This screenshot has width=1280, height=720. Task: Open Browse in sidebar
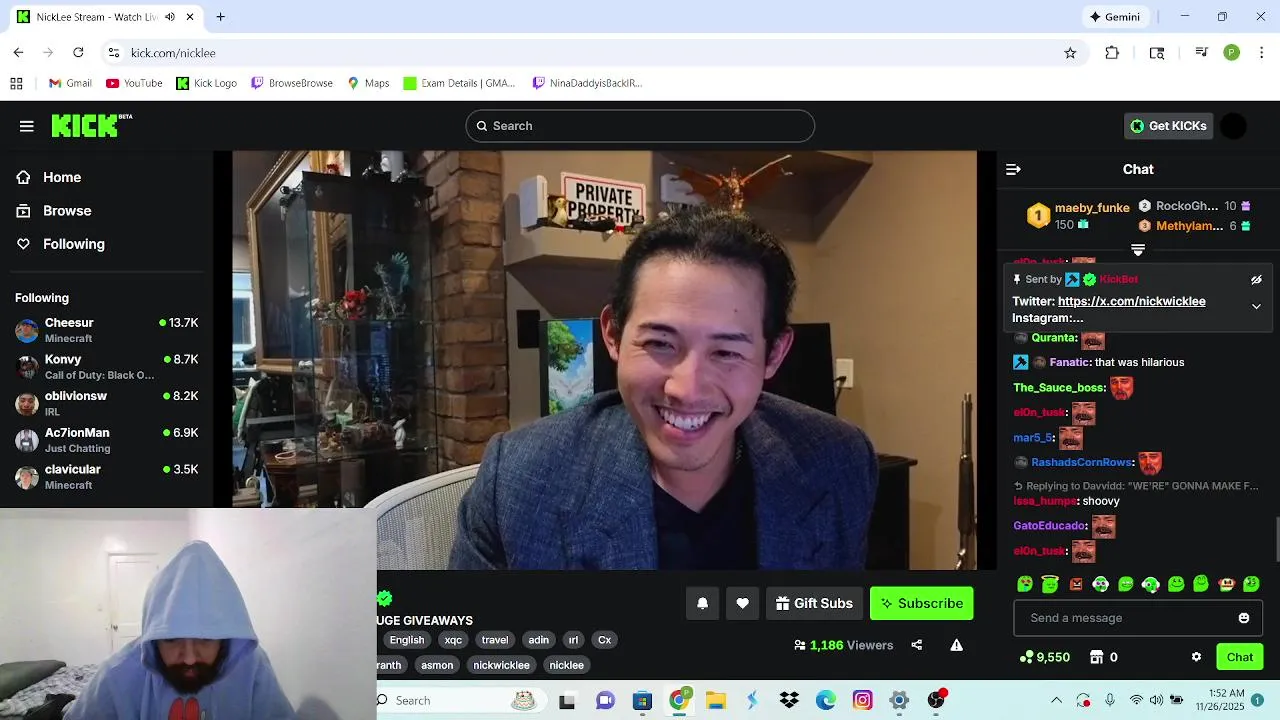point(53,211)
